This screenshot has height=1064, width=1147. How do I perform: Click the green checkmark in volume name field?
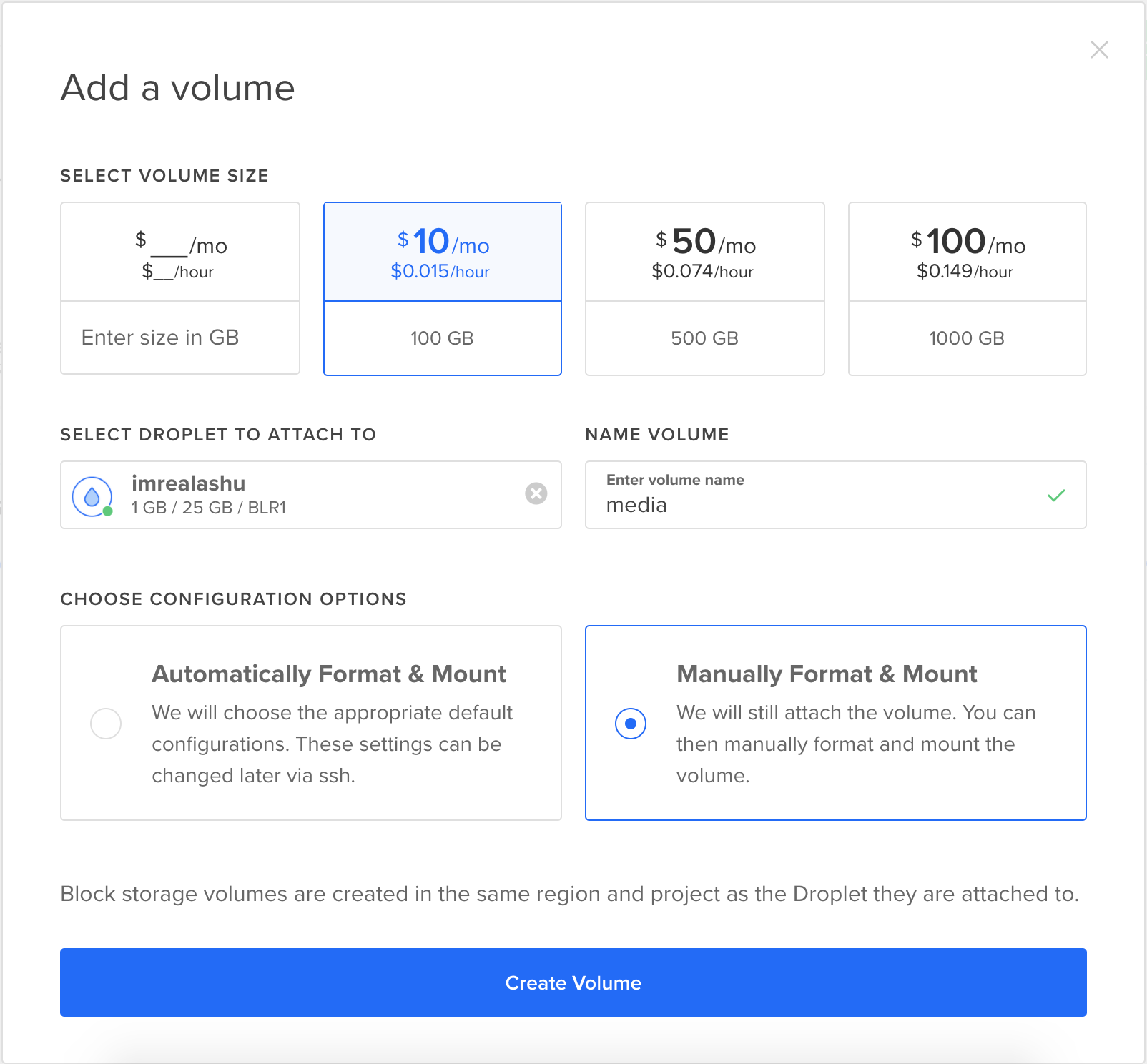1056,495
